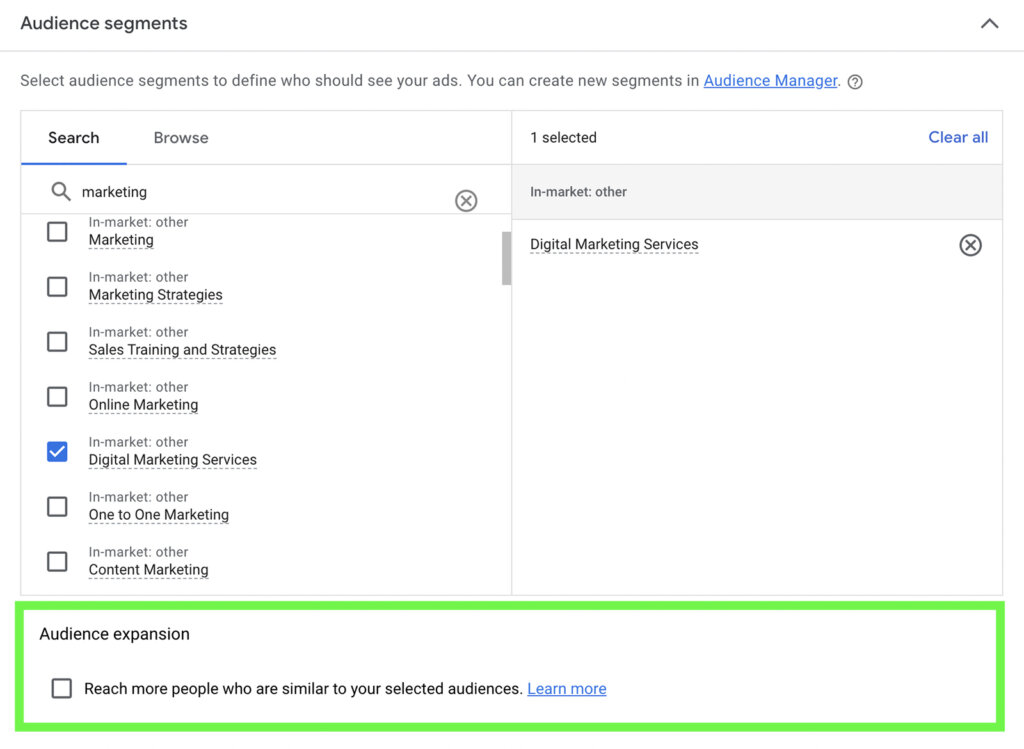1024x749 pixels.
Task: Check the Marketing segment checkbox
Action: click(57, 231)
